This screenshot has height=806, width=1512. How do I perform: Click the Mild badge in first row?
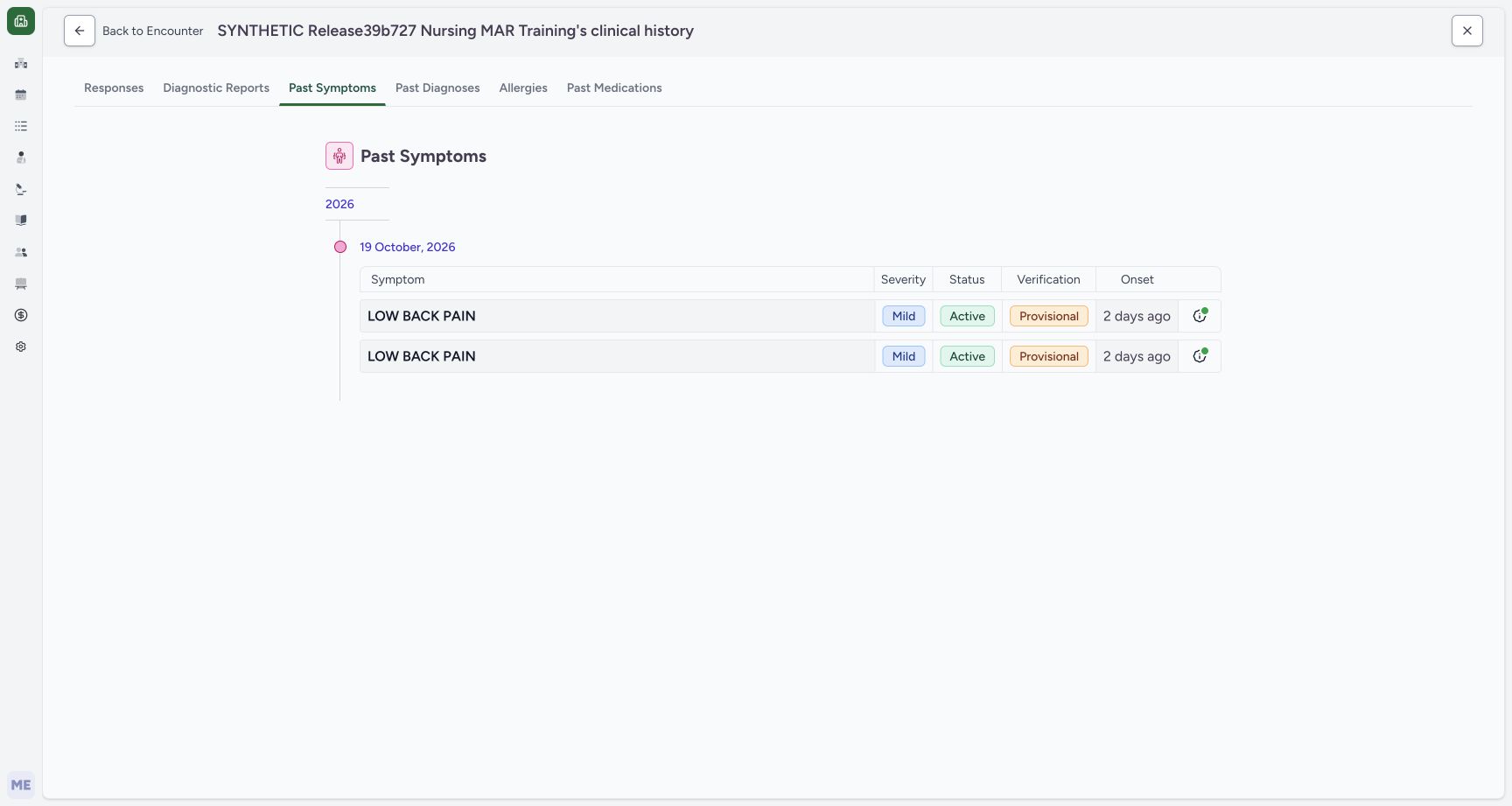[x=904, y=316]
